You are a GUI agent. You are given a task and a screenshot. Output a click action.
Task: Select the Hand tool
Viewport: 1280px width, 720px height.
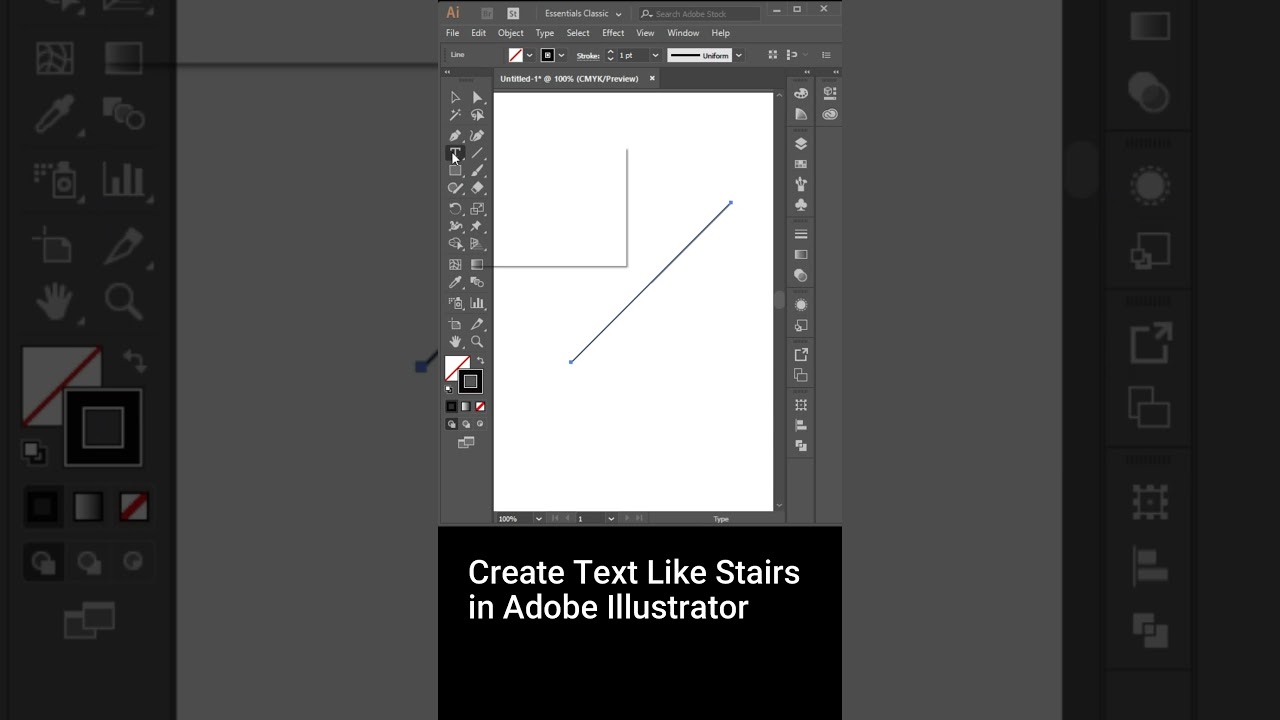click(x=455, y=342)
